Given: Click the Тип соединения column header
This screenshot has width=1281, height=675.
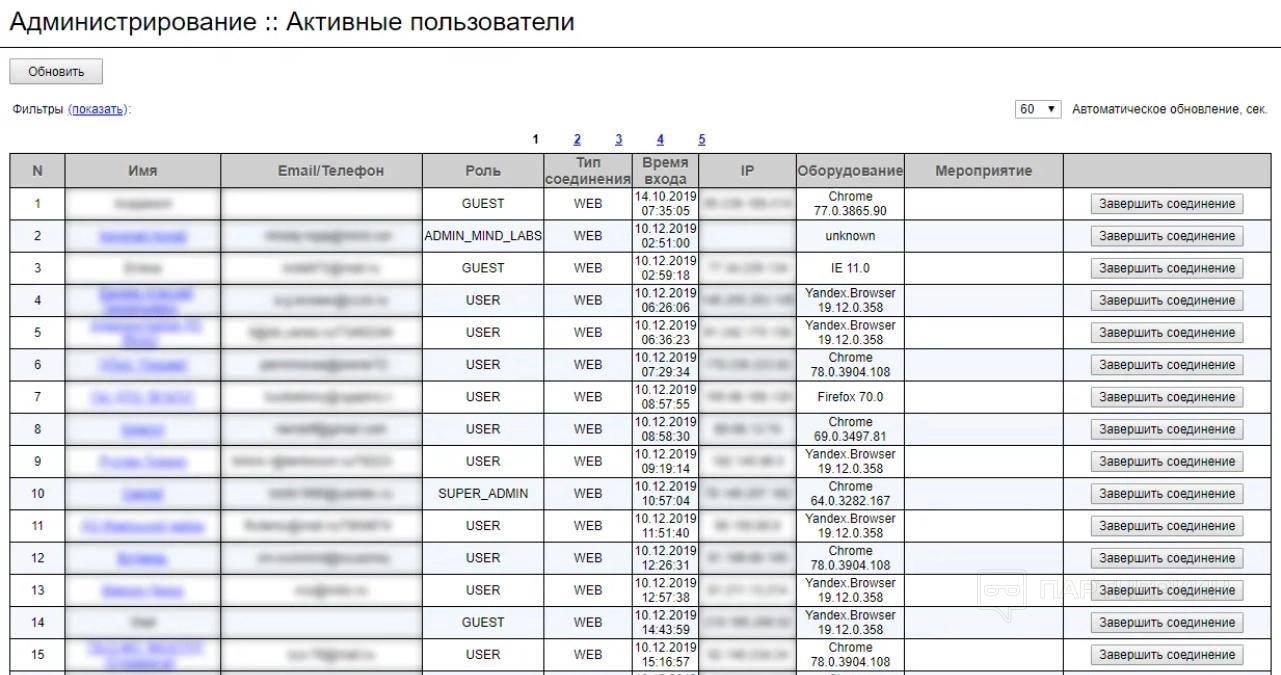Looking at the screenshot, I should pyautogui.click(x=588, y=171).
